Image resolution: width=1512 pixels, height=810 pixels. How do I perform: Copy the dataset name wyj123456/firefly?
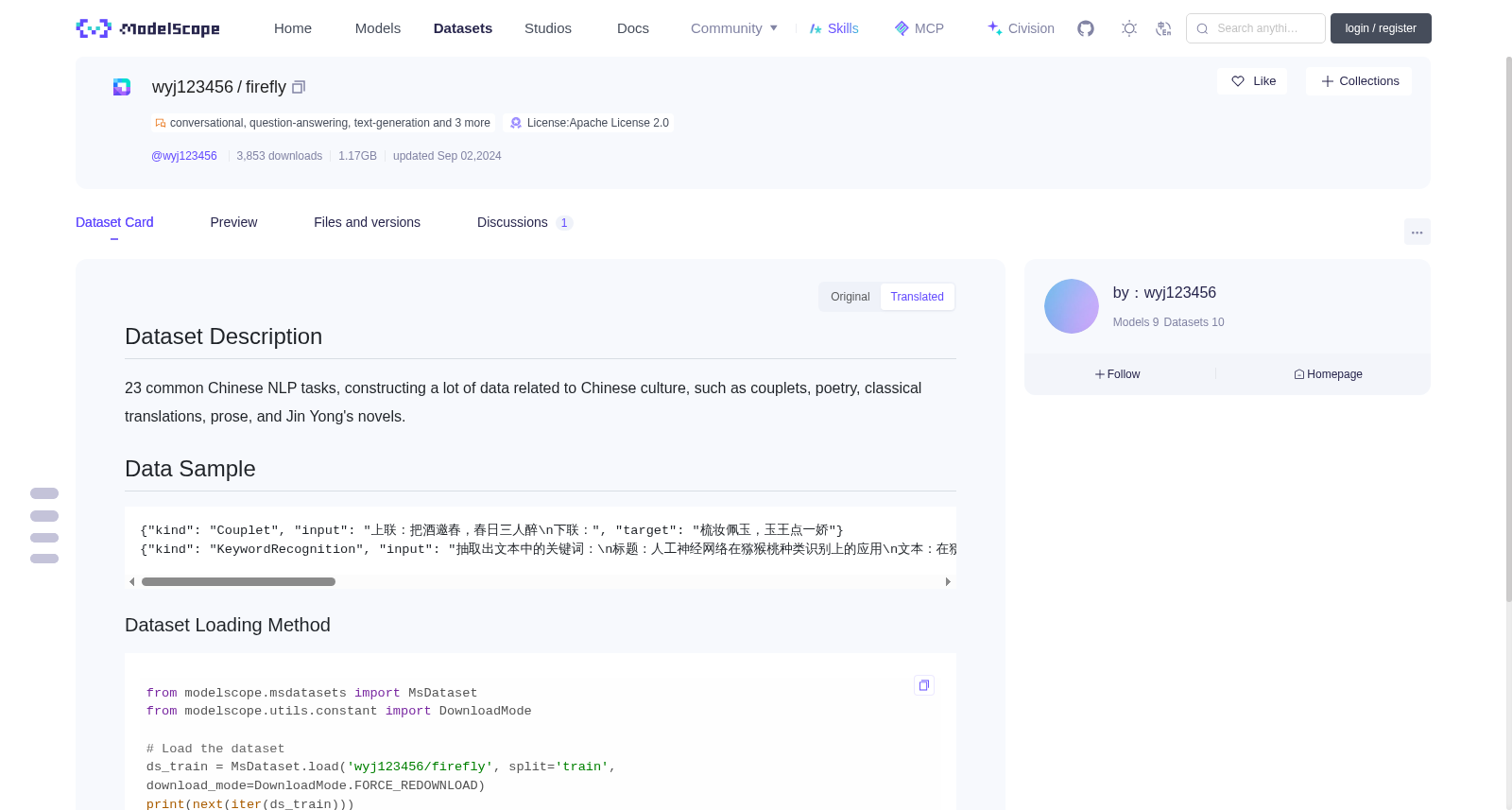click(299, 87)
